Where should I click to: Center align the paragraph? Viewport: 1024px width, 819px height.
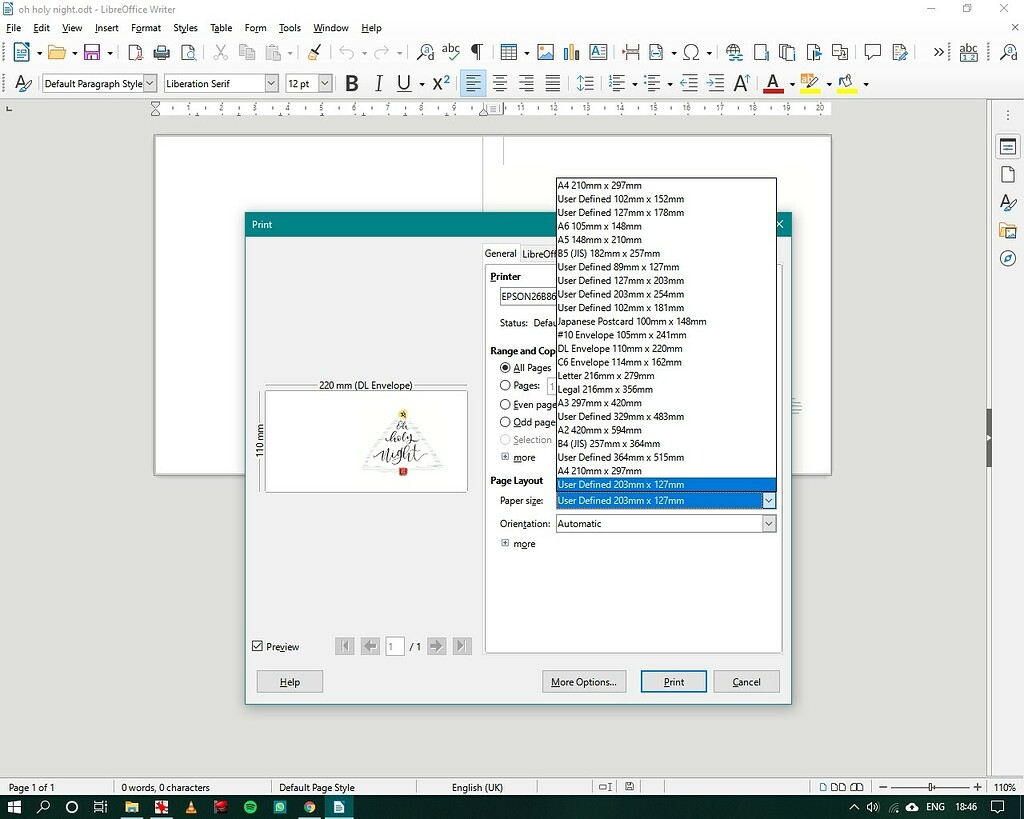pyautogui.click(x=500, y=84)
